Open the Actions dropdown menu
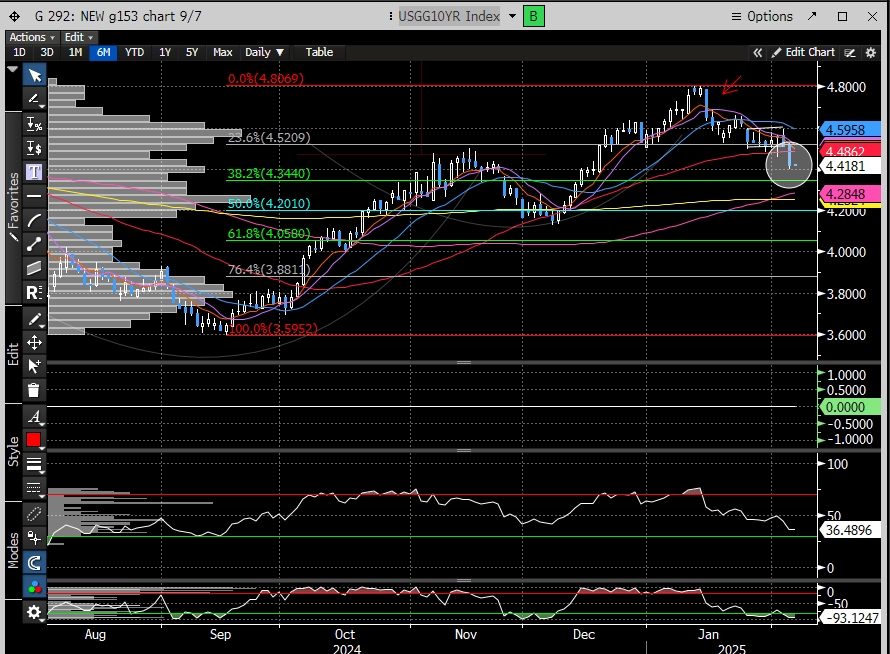Screen dimensions: 890x654 click(32, 37)
